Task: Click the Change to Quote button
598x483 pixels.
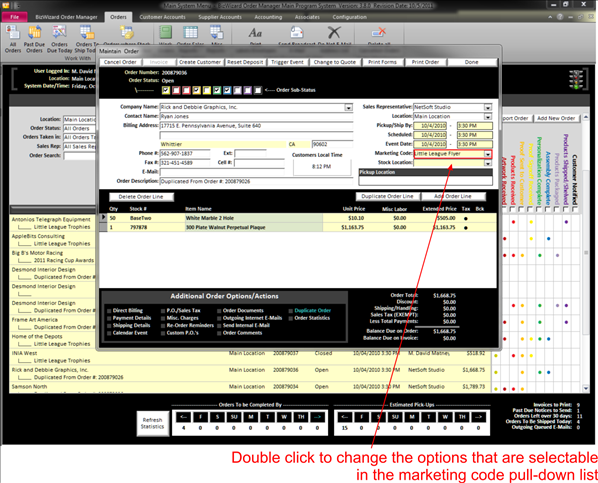Action: [334, 62]
